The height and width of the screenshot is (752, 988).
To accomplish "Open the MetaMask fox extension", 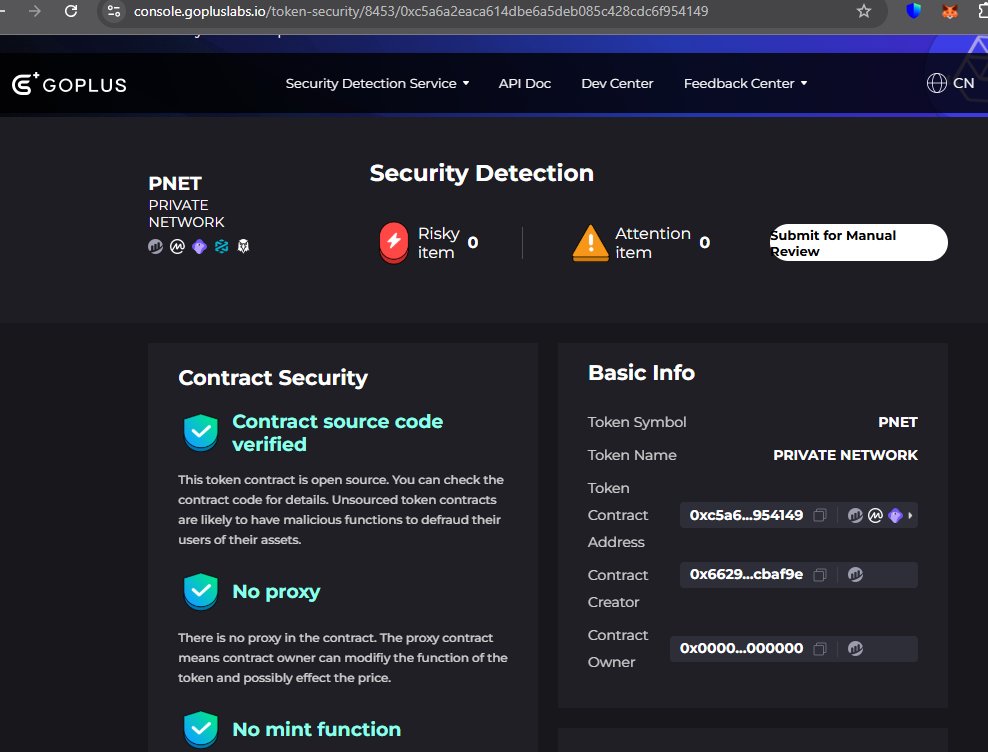I will (x=950, y=11).
